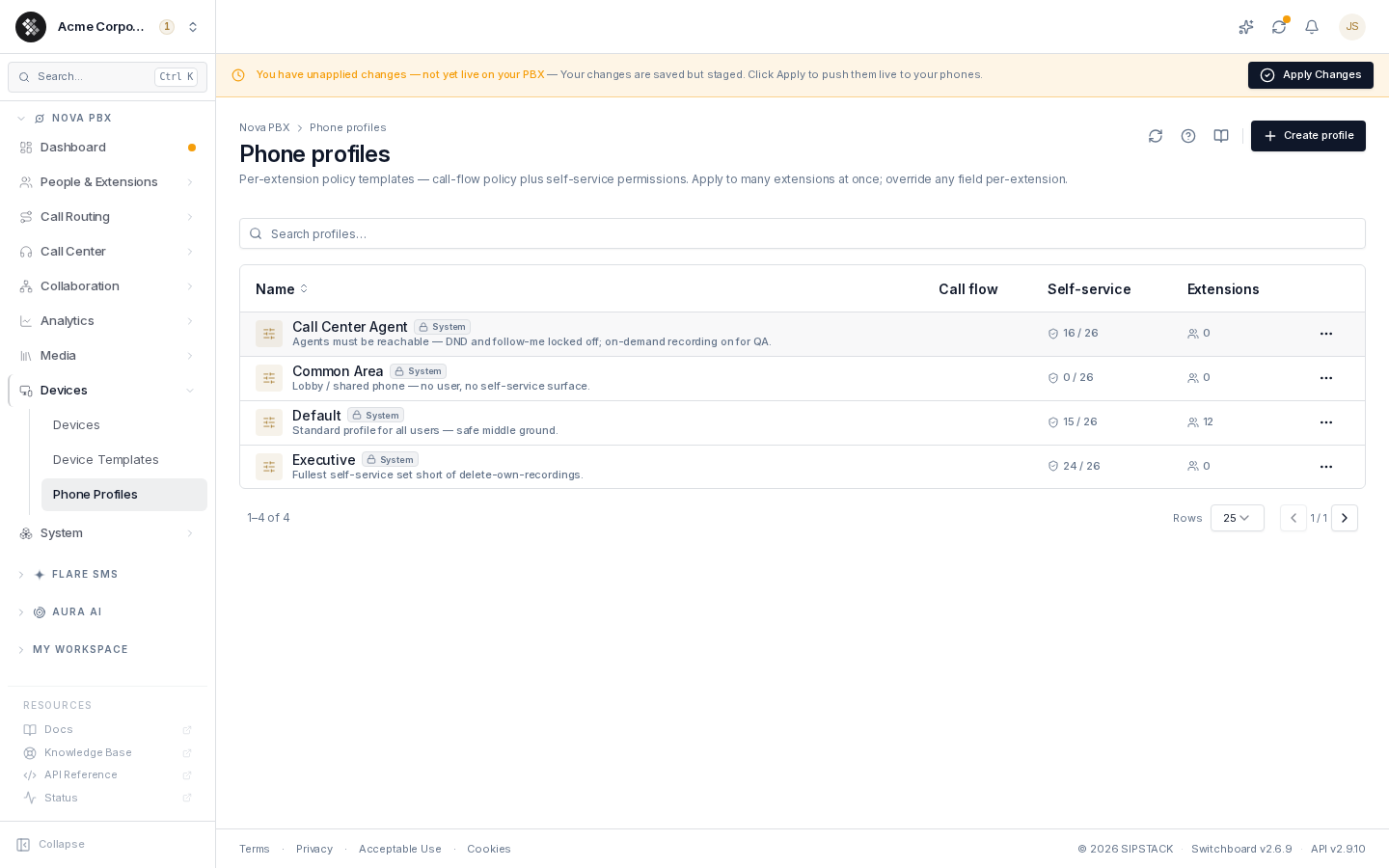Click the System badge on Executive

[x=390, y=460]
